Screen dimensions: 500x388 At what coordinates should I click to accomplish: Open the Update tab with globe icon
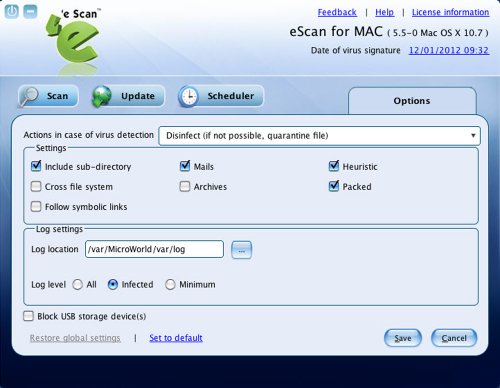128,96
